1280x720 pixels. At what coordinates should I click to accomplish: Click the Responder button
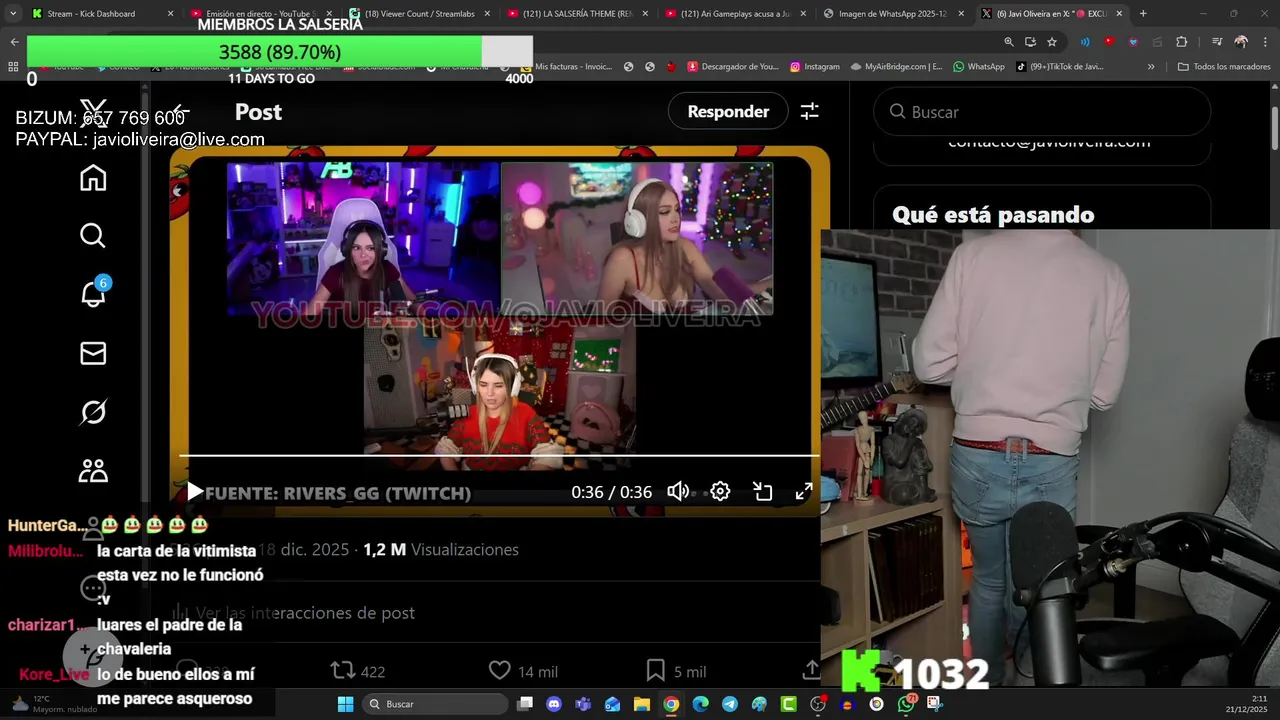(728, 112)
